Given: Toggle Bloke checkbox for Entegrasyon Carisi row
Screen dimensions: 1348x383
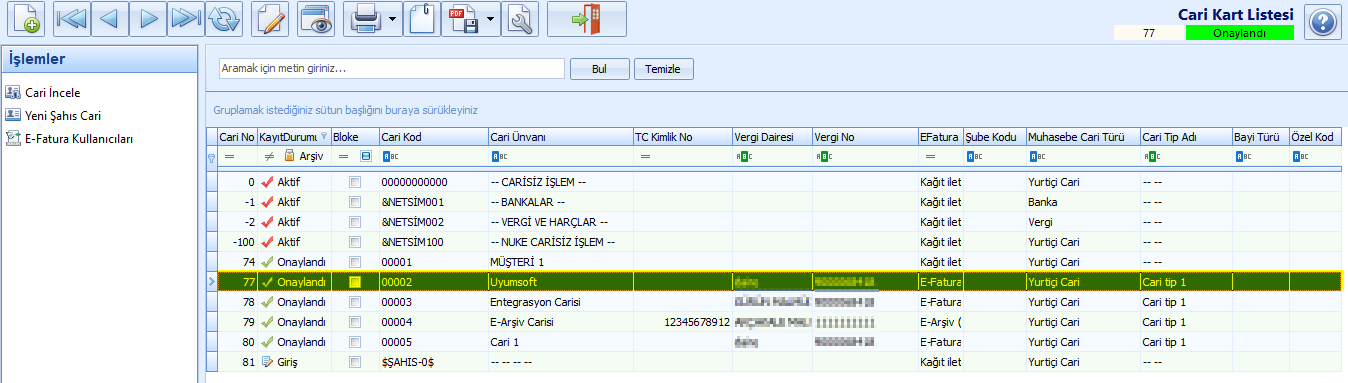Looking at the screenshot, I should tap(354, 302).
